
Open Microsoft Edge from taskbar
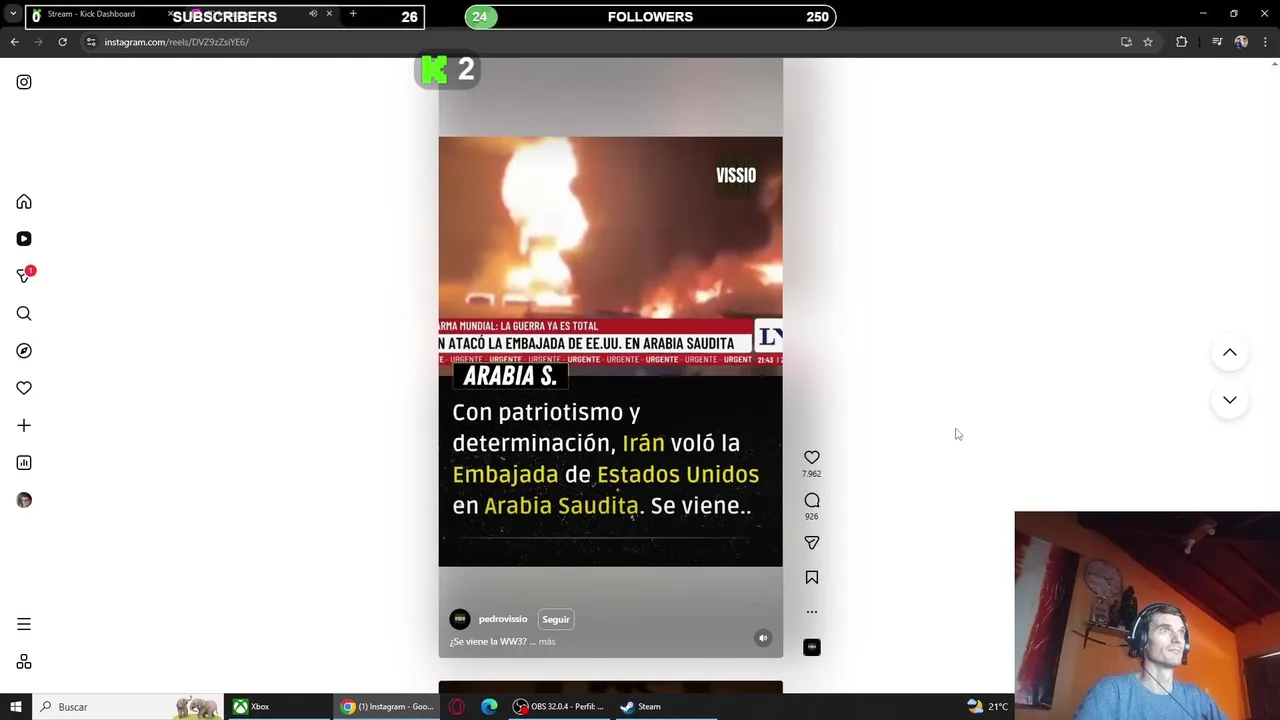489,707
